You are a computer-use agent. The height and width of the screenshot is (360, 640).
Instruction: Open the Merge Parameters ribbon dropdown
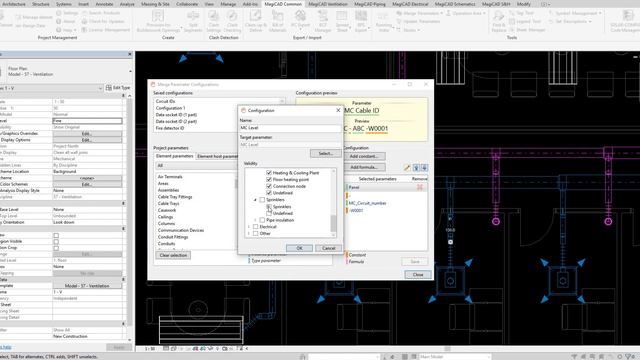point(420,13)
